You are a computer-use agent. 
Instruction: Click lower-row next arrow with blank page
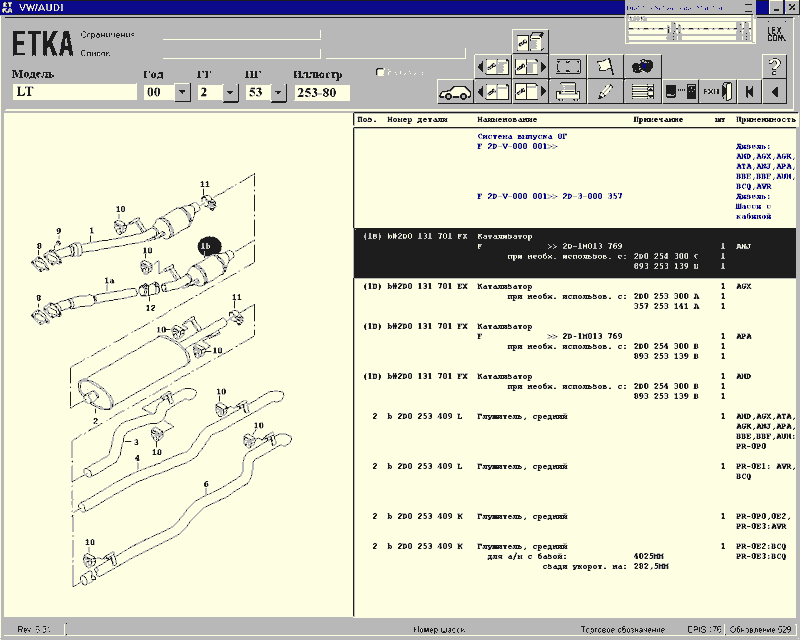click(x=530, y=92)
